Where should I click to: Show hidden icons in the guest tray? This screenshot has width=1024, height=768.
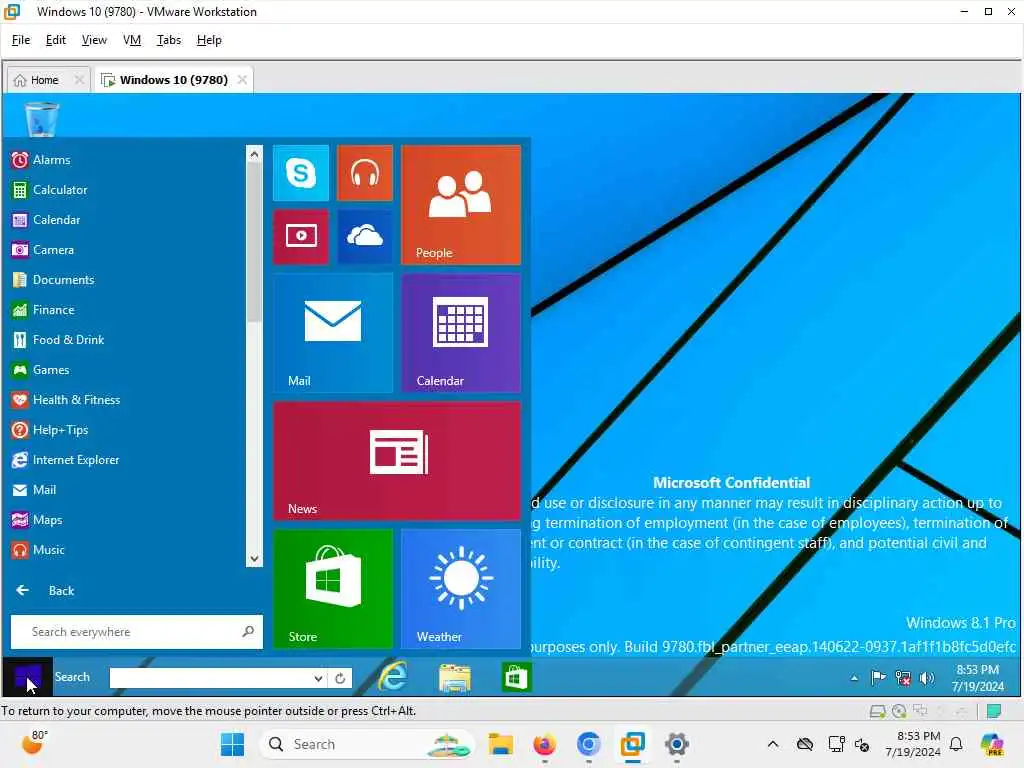coord(854,678)
